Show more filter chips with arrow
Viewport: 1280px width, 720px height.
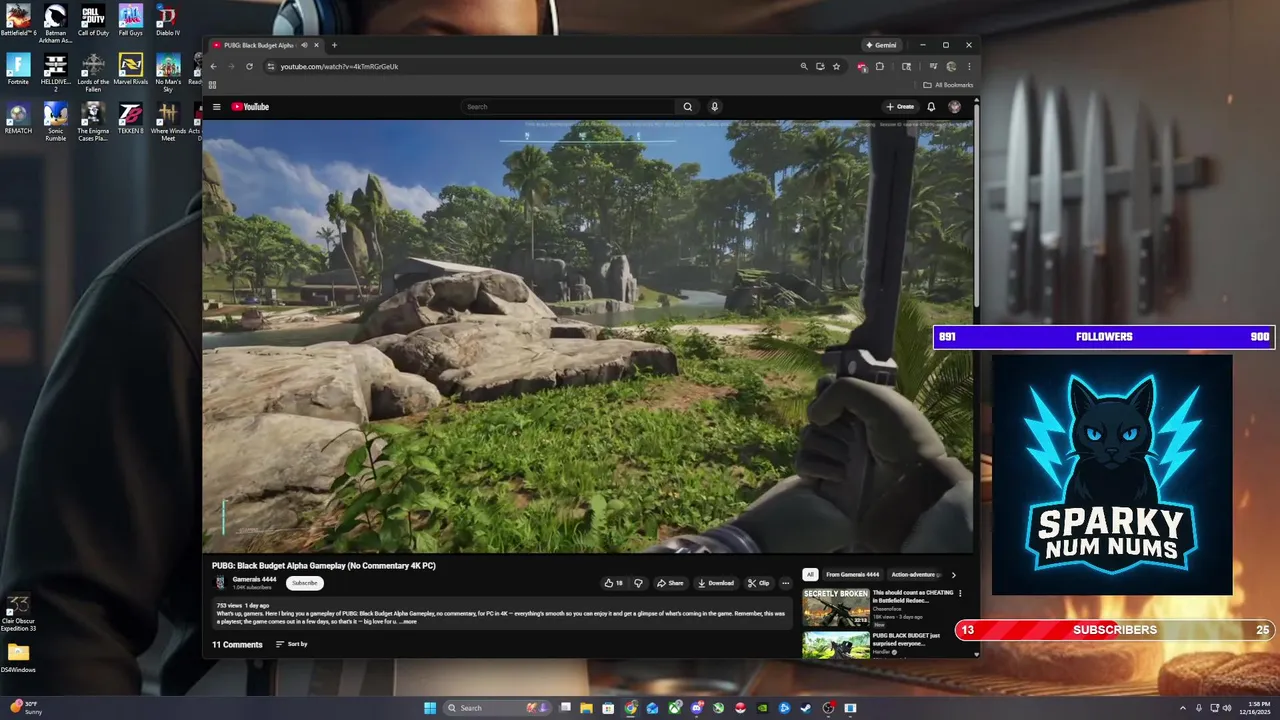pyautogui.click(x=953, y=575)
